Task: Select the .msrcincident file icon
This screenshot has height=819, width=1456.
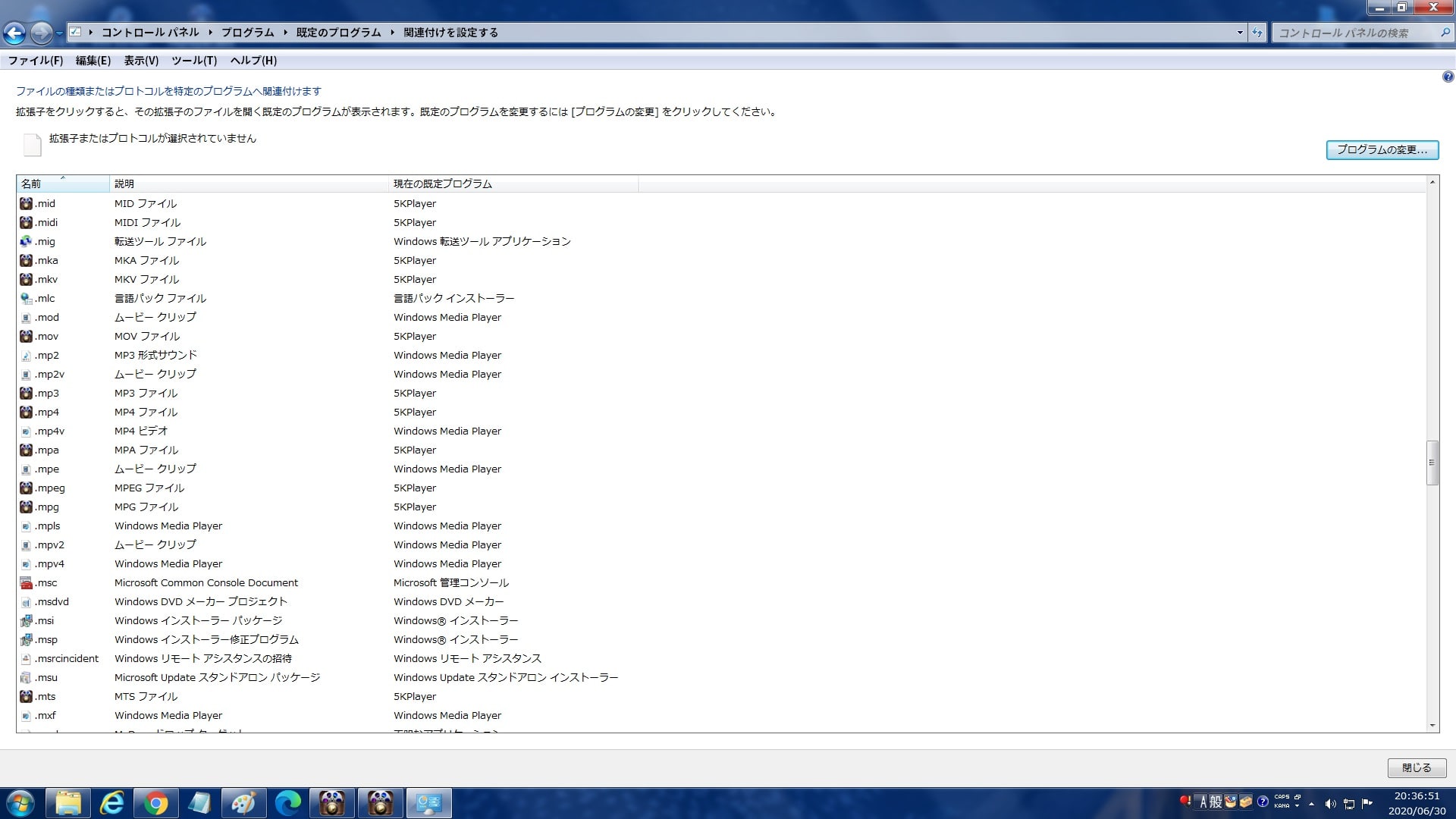Action: point(26,658)
